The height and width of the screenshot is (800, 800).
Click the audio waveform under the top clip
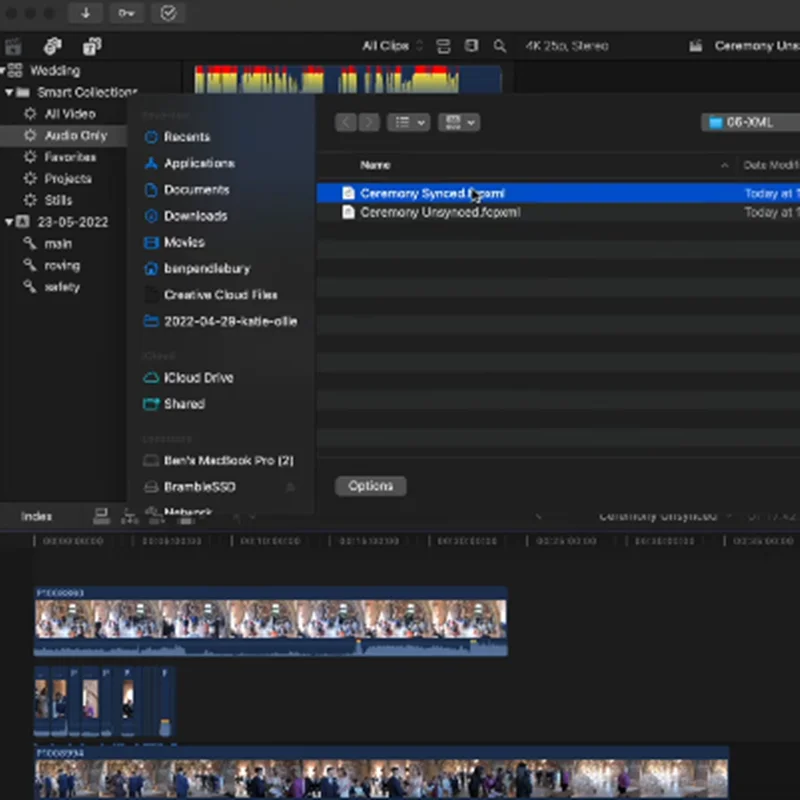click(x=271, y=647)
